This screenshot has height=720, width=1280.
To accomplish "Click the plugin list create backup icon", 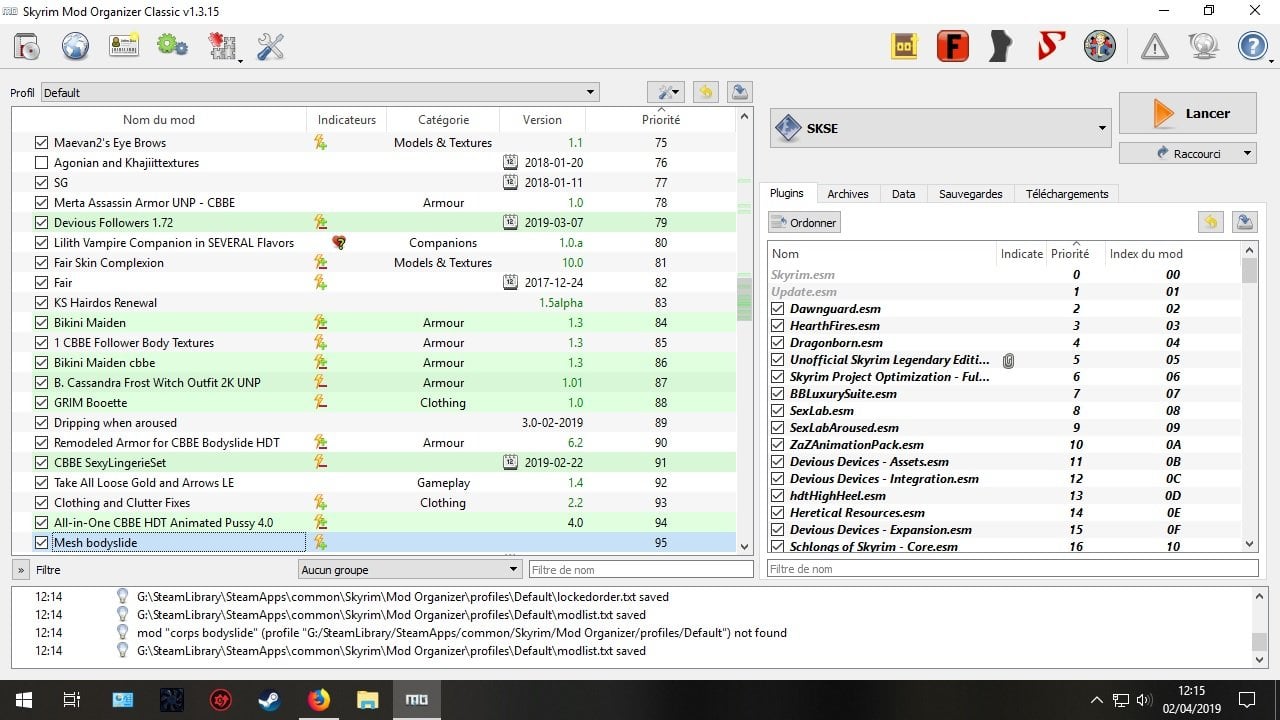I will (x=1244, y=222).
